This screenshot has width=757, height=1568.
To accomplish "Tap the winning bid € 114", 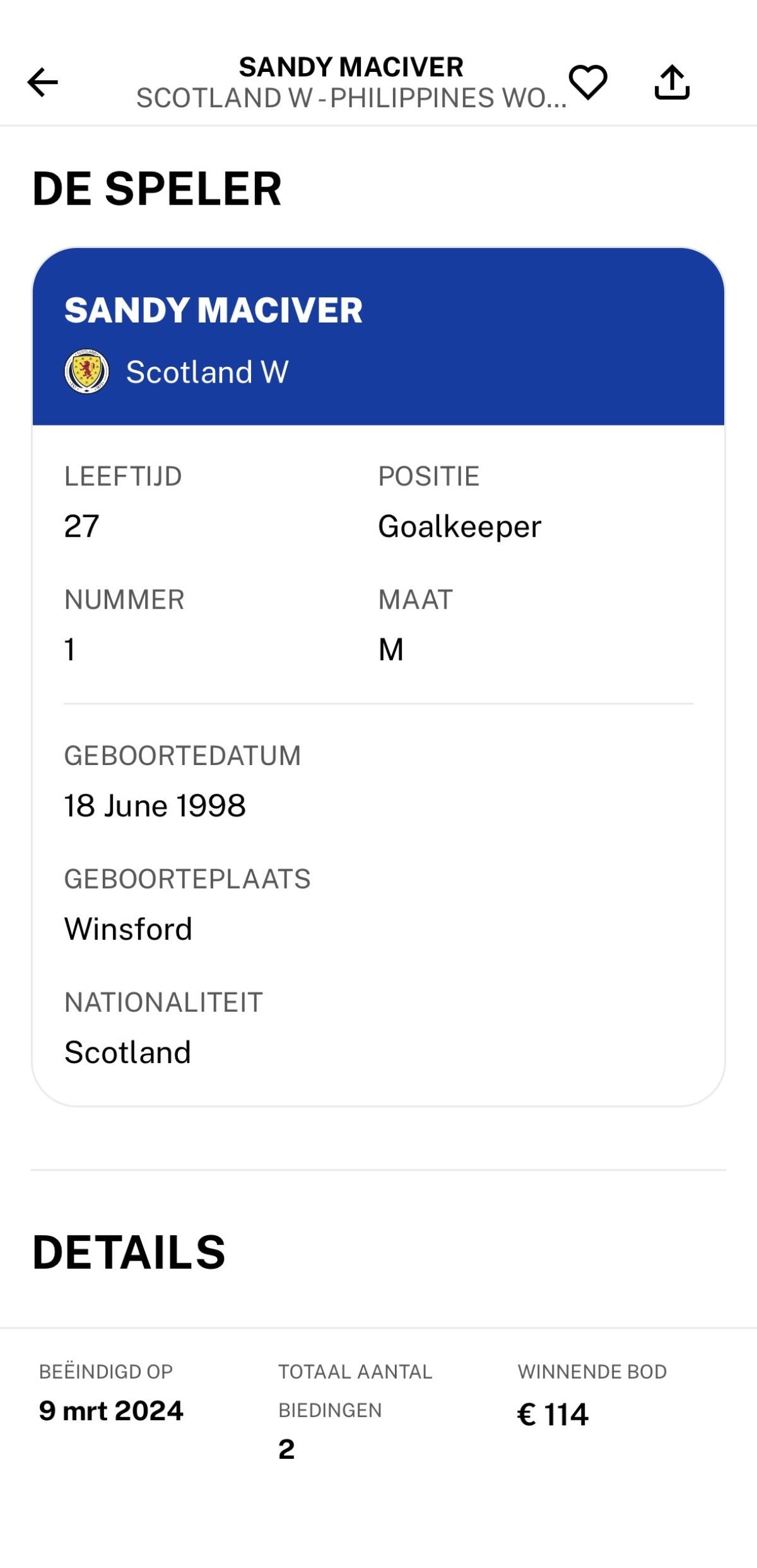I will click(x=553, y=1414).
